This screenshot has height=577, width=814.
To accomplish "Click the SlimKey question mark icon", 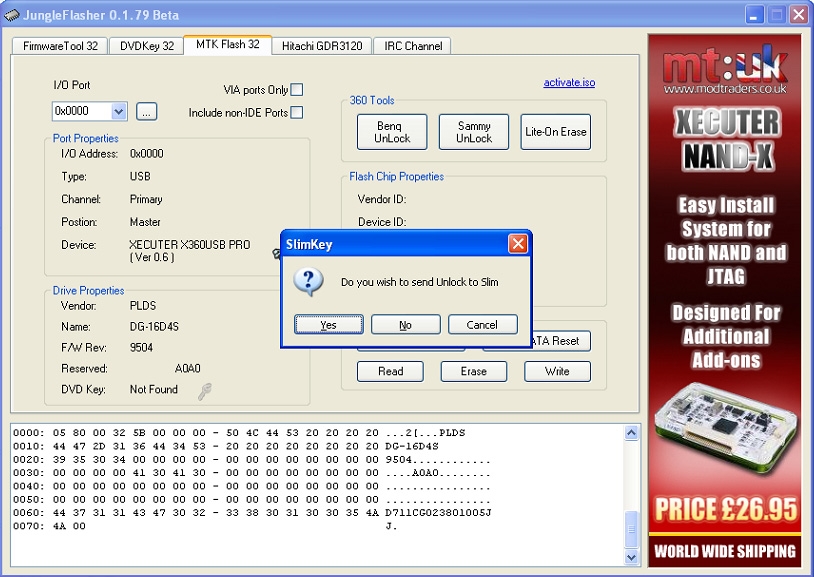I will 308,282.
